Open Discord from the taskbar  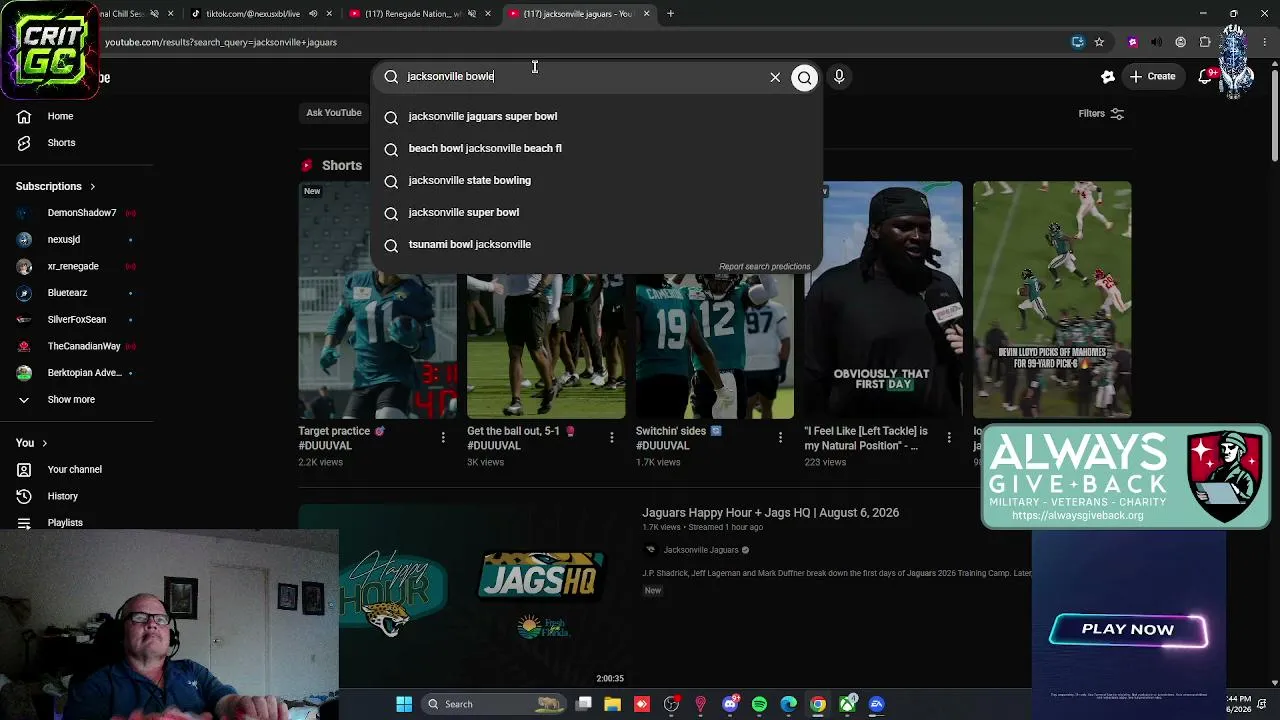coord(730,704)
